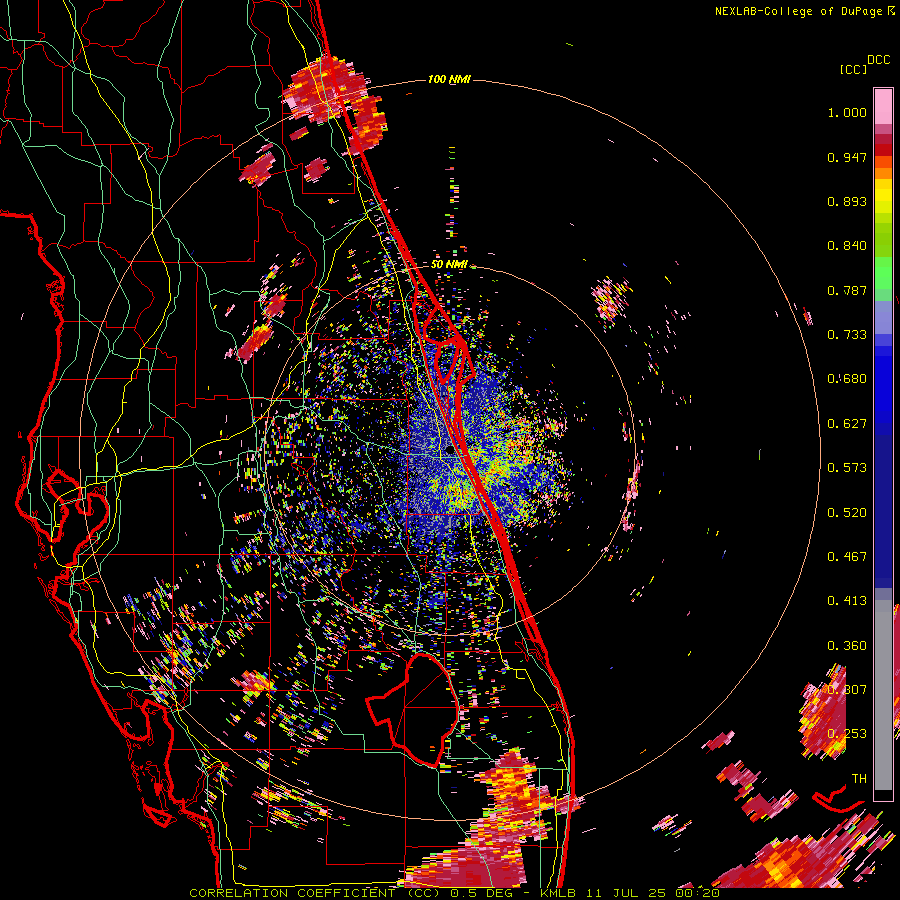This screenshot has height=900, width=900.
Task: Click the TH threshold label
Action: (x=859, y=779)
